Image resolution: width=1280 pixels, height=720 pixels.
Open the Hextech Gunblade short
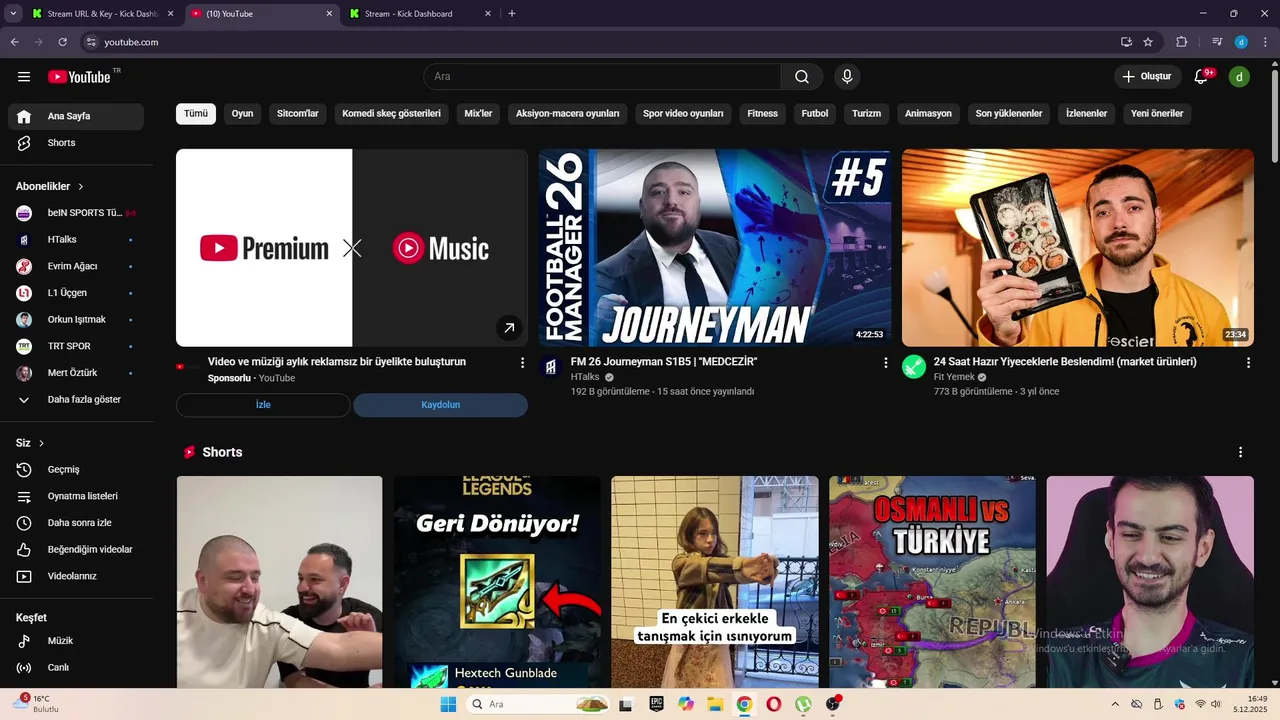pyautogui.click(x=497, y=582)
